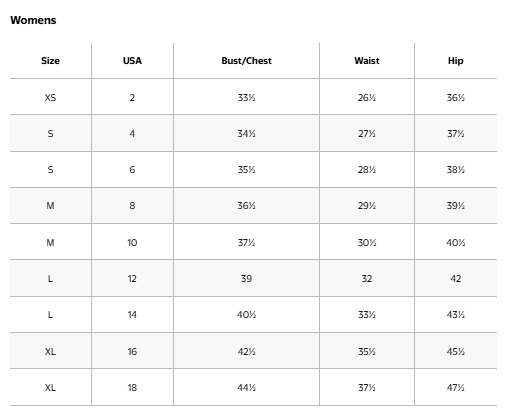Click the Bust/Chest column header
Image resolution: width=510 pixels, height=412 pixels.
click(246, 61)
